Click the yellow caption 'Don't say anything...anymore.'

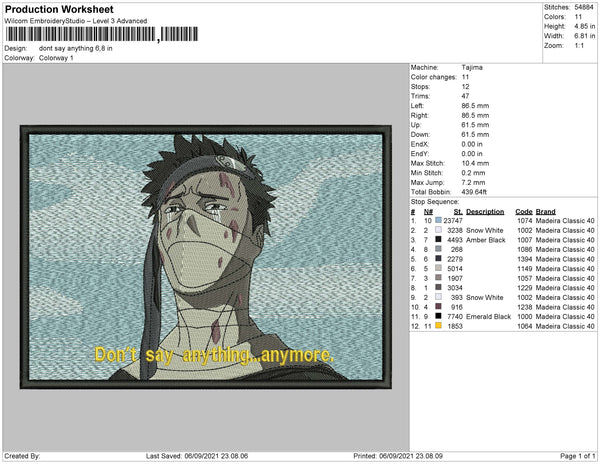click(214, 355)
